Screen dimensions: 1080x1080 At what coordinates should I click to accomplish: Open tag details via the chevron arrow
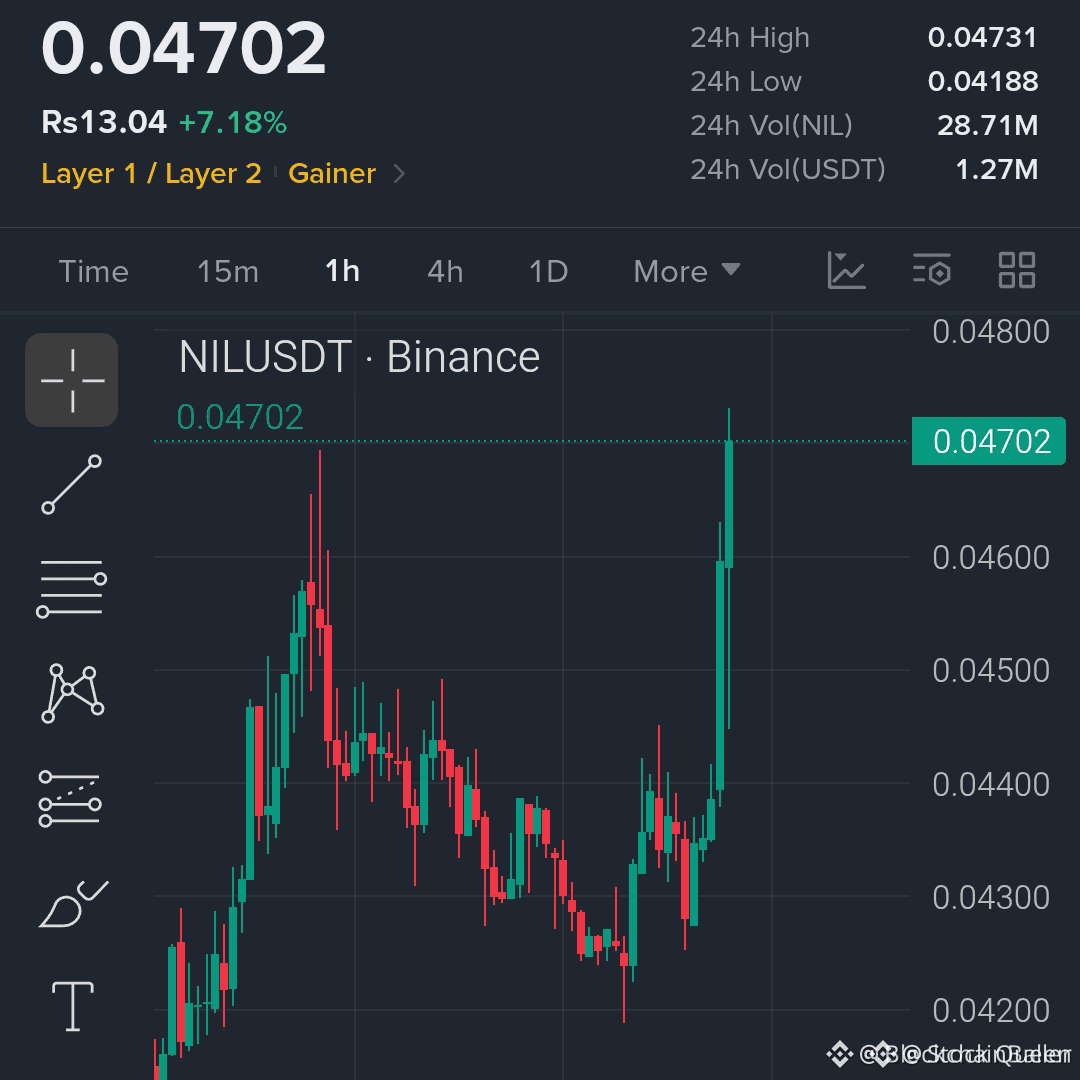click(x=399, y=174)
